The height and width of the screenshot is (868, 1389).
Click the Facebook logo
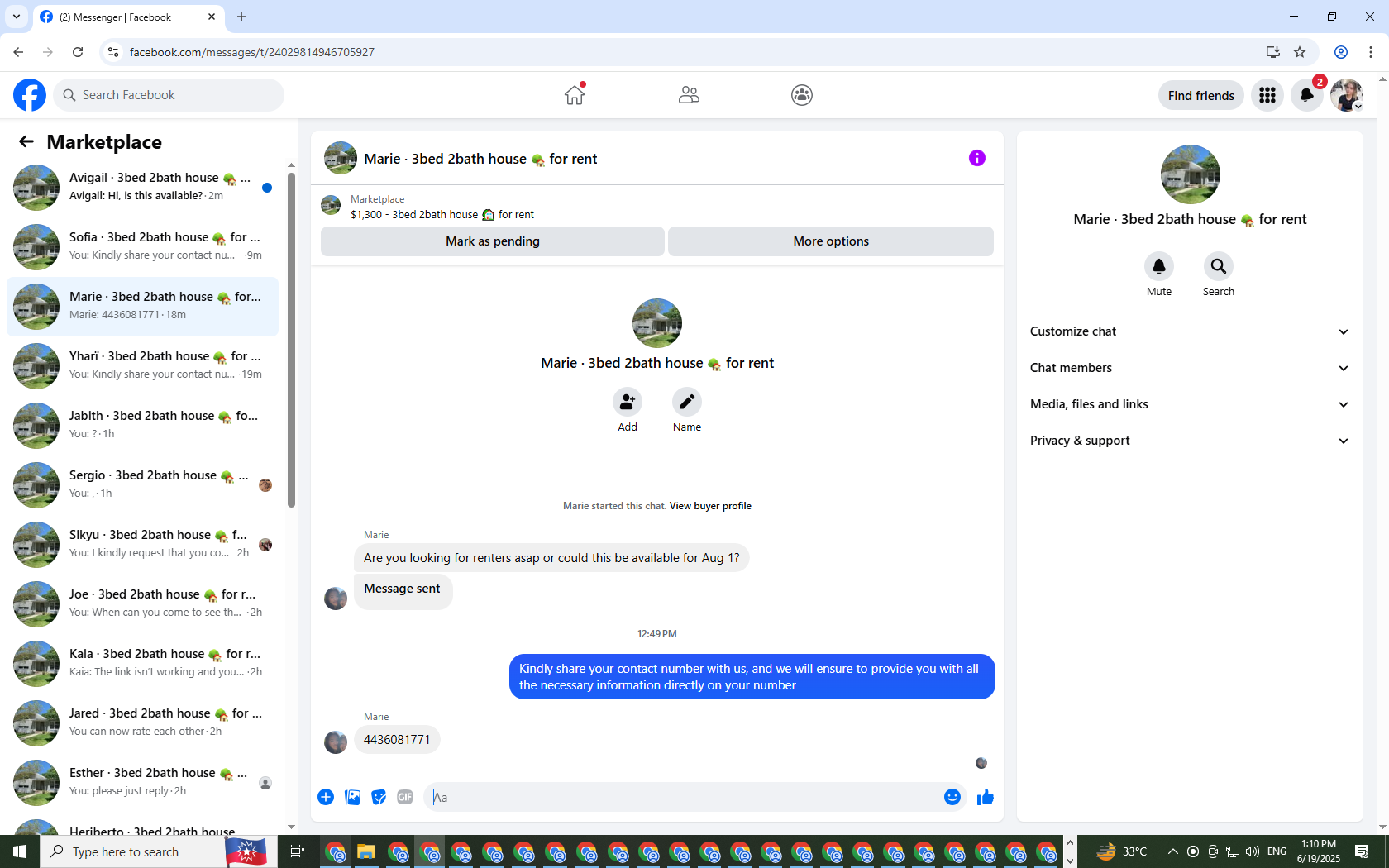pos(30,95)
